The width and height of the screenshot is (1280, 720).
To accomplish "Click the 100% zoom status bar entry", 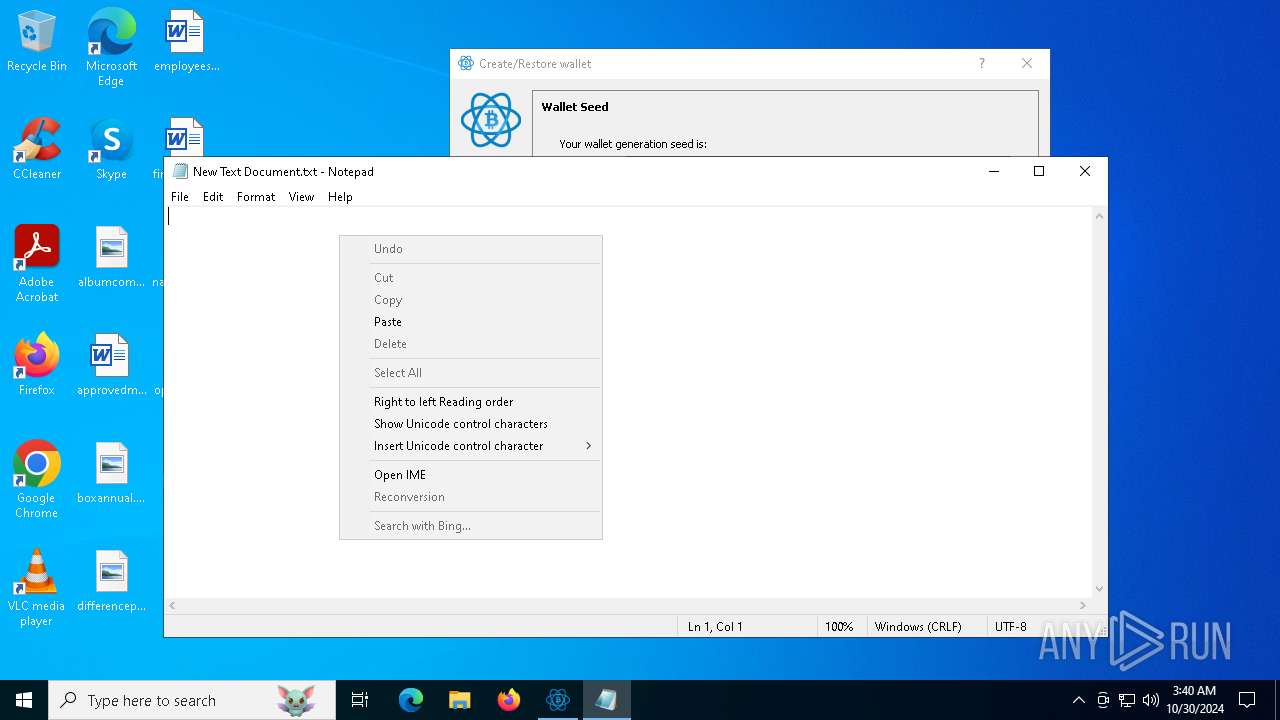I will pos(839,627).
